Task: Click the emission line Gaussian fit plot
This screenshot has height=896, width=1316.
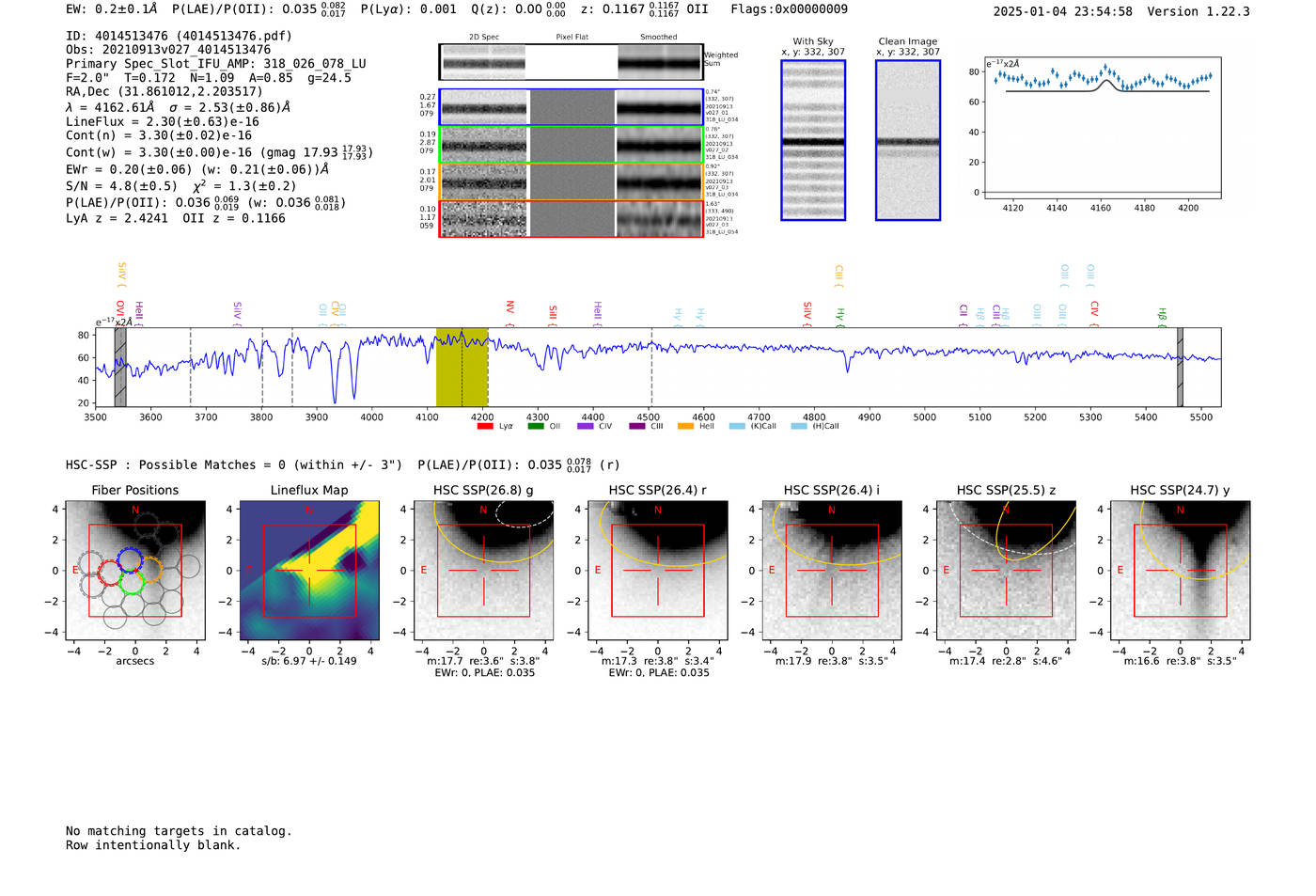Action: point(1103,128)
